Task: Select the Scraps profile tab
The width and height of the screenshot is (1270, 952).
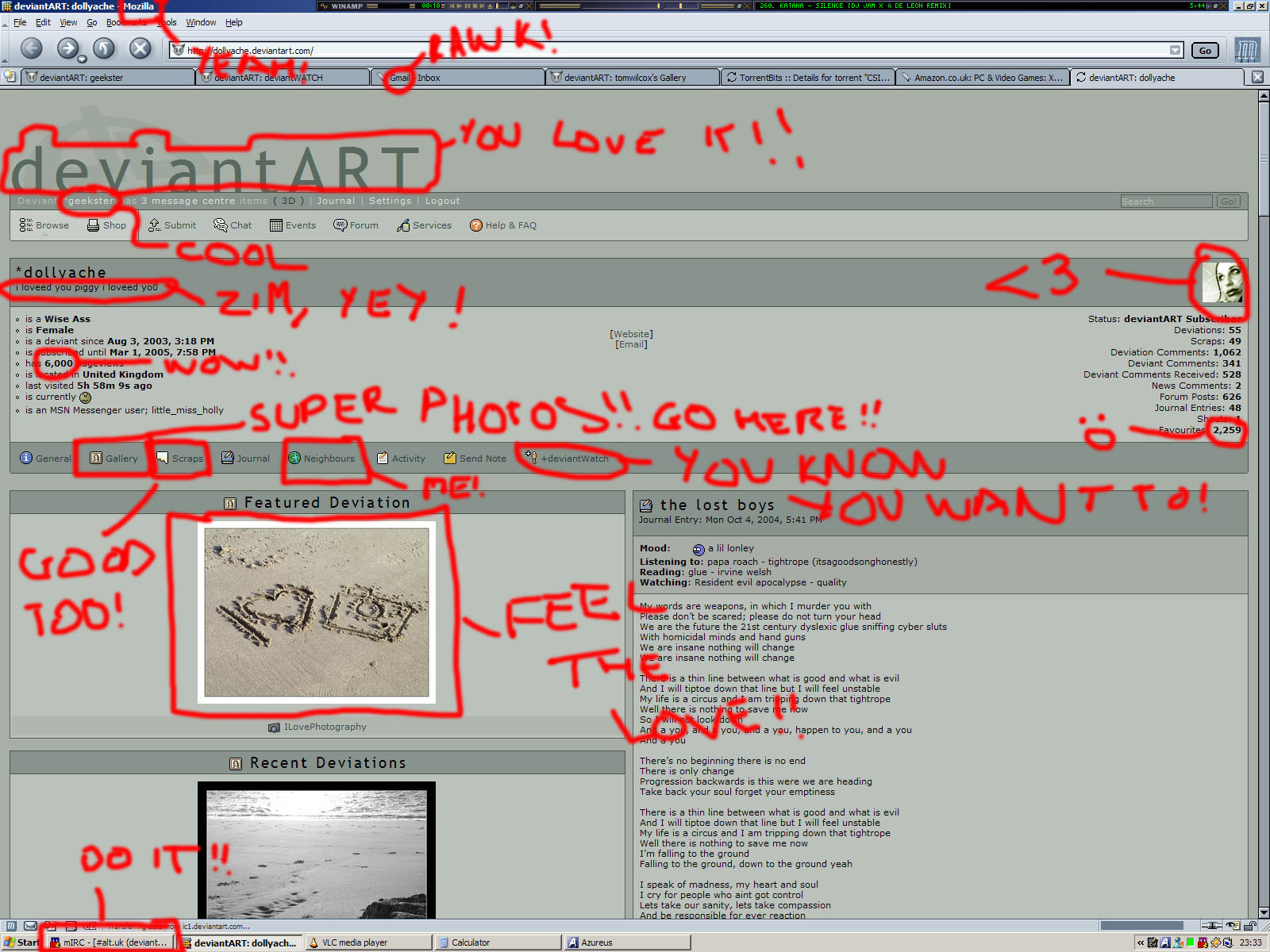Action: (x=180, y=458)
